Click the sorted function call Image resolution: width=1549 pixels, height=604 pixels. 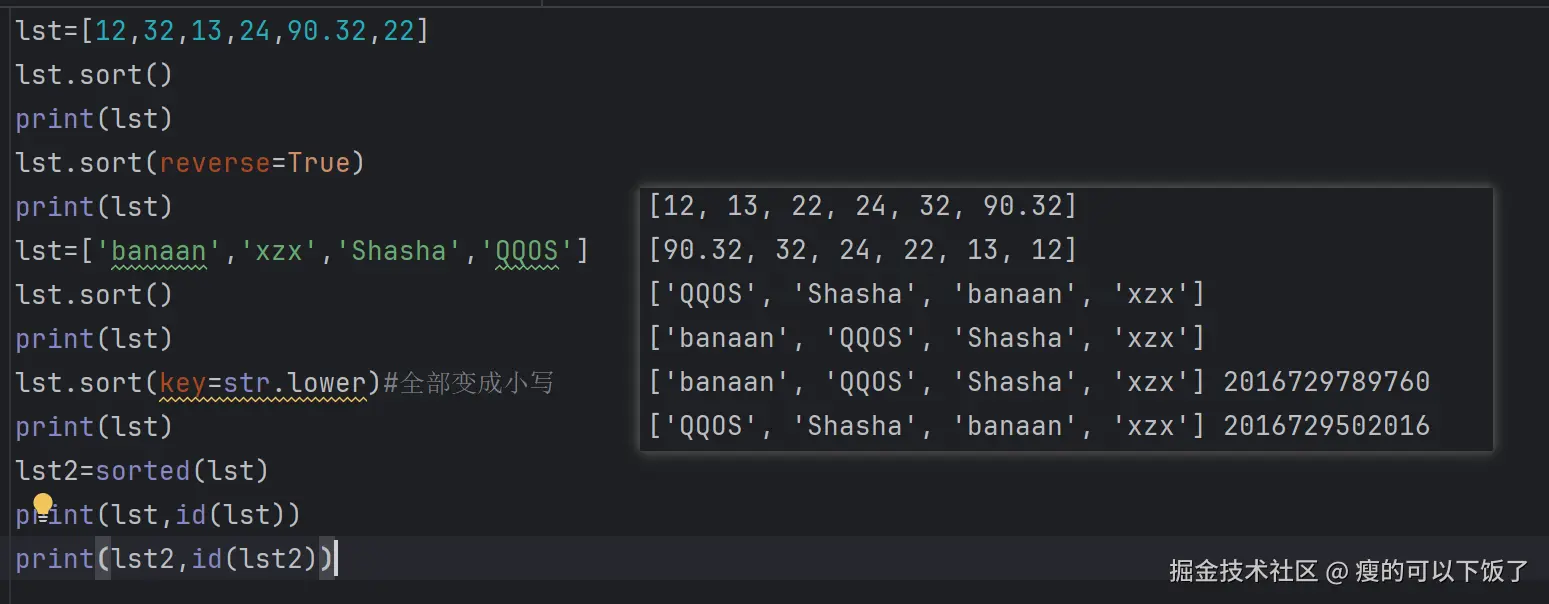pos(142,471)
